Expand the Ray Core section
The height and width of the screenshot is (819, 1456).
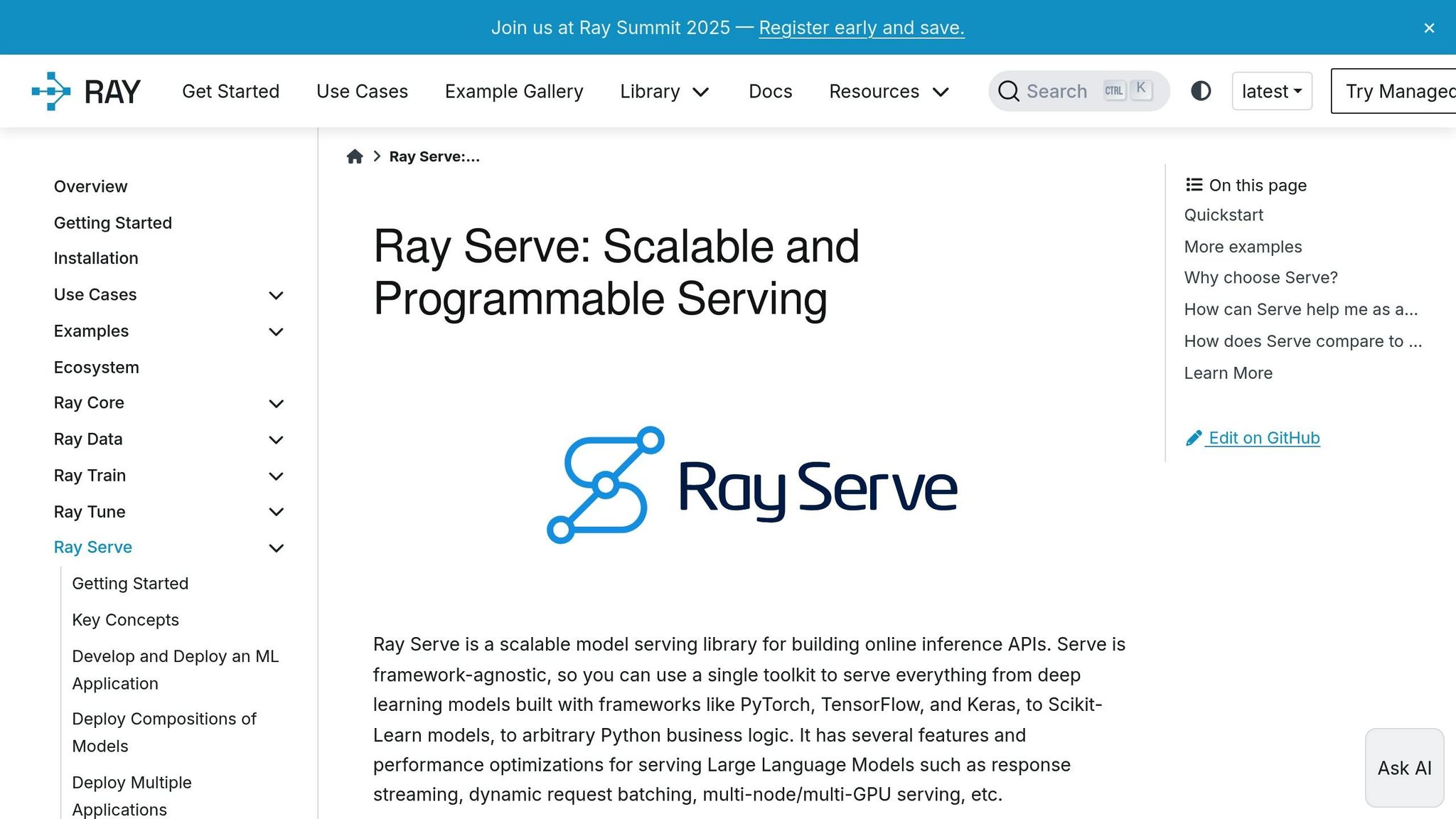click(x=277, y=403)
